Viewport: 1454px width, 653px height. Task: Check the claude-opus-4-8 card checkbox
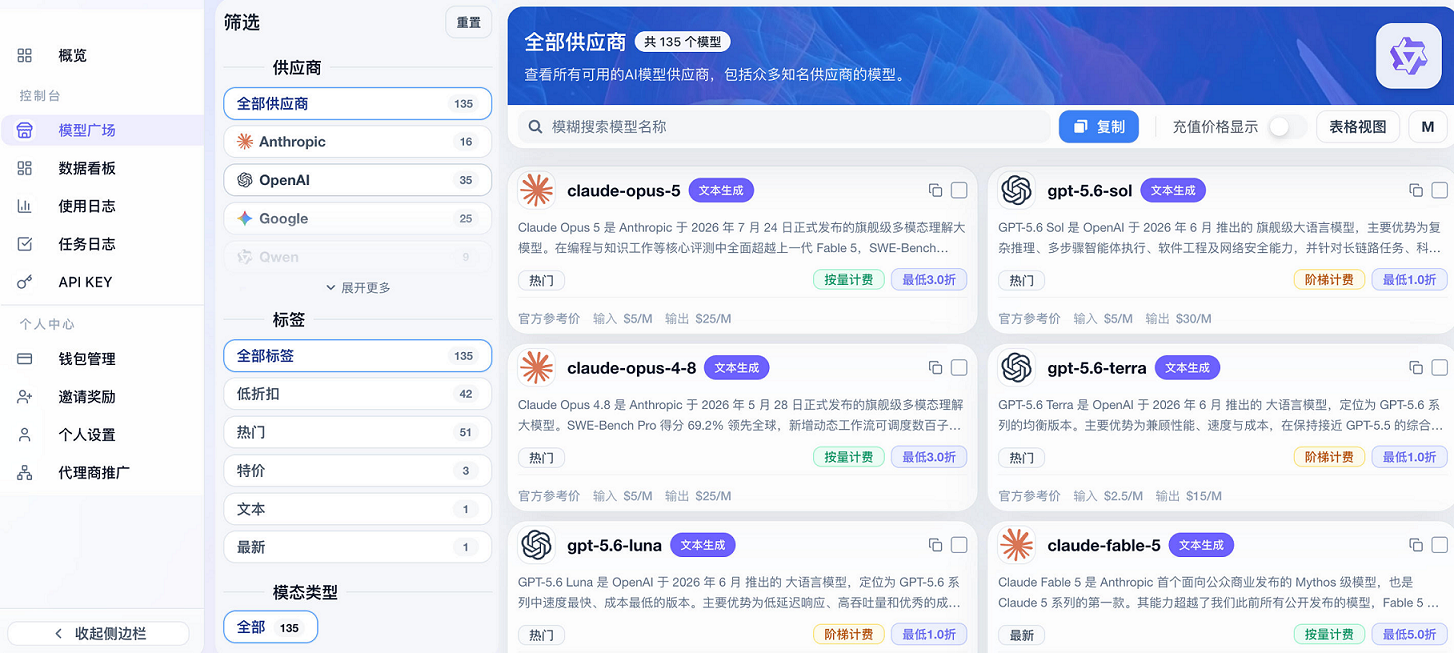click(959, 368)
